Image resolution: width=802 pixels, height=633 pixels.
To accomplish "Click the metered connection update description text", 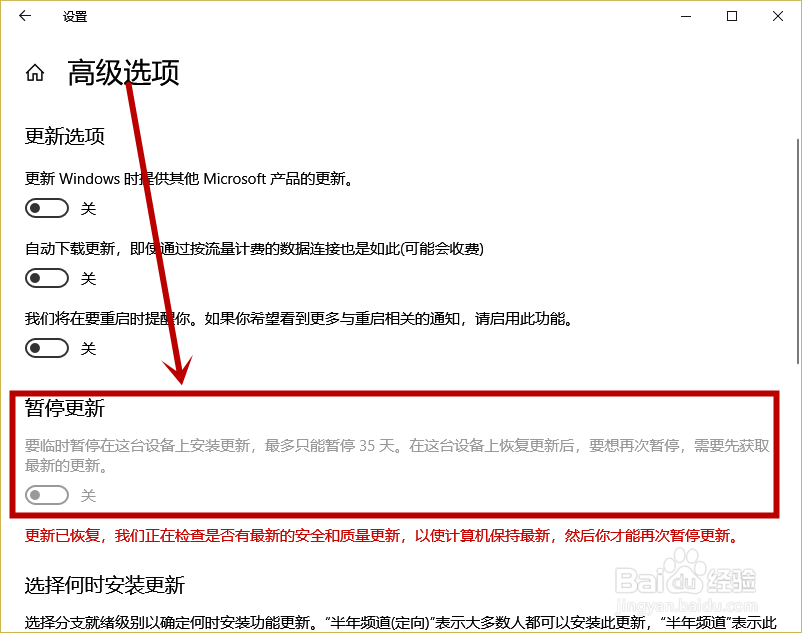I will pos(253,248).
